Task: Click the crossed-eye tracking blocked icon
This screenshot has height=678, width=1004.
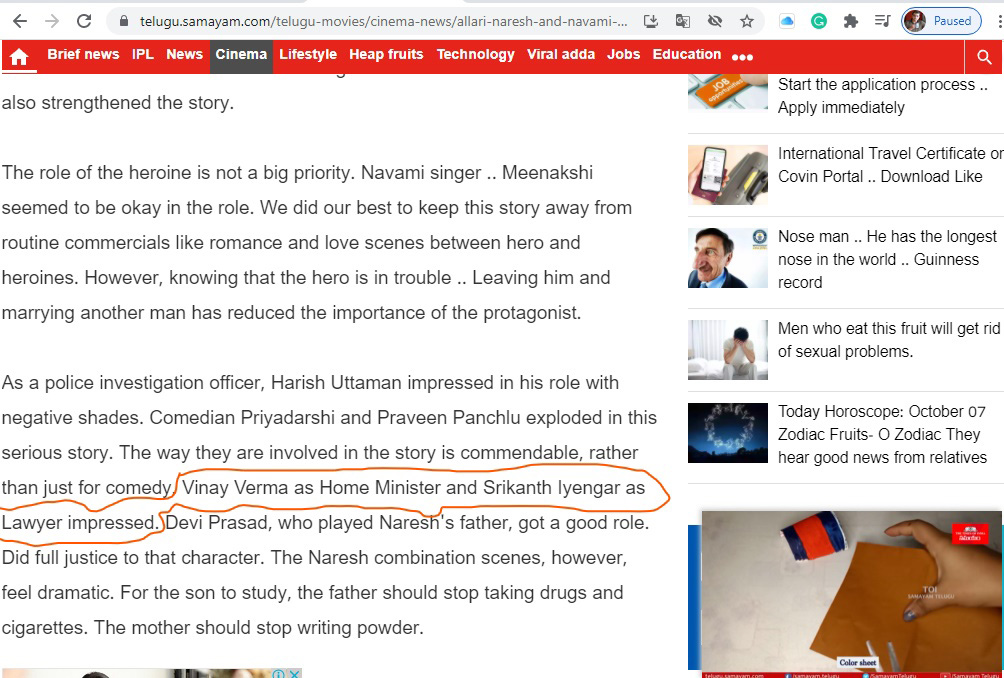Action: (x=714, y=21)
